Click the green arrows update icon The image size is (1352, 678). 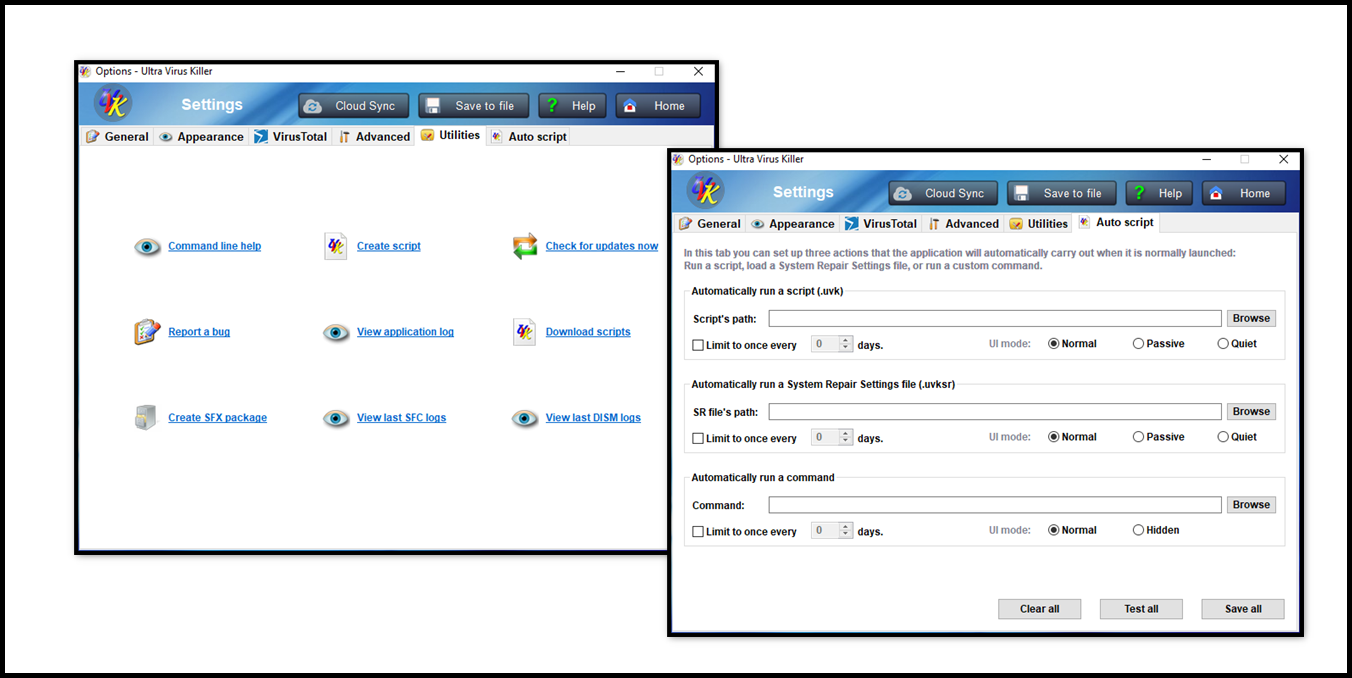pyautogui.click(x=525, y=246)
